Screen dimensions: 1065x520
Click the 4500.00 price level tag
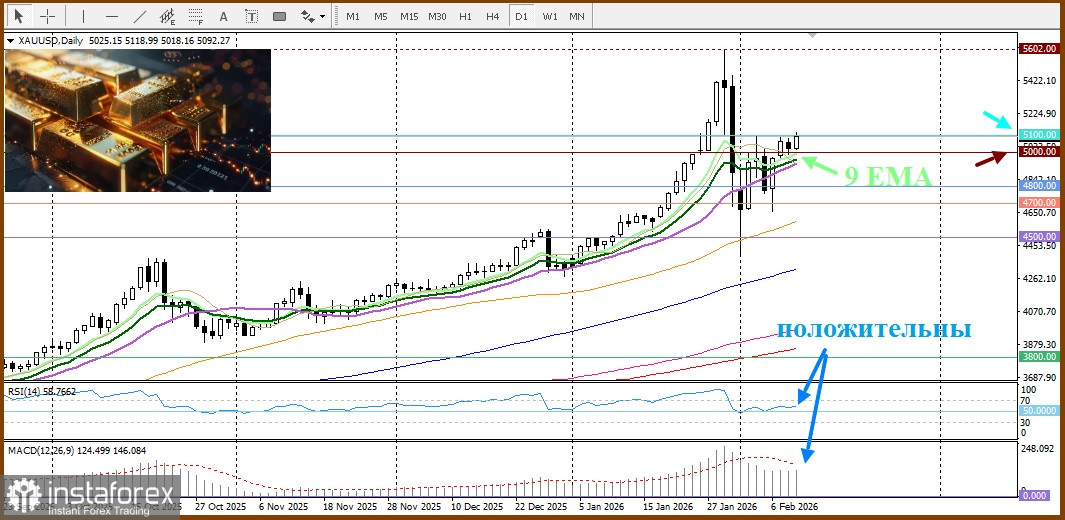coord(1039,236)
